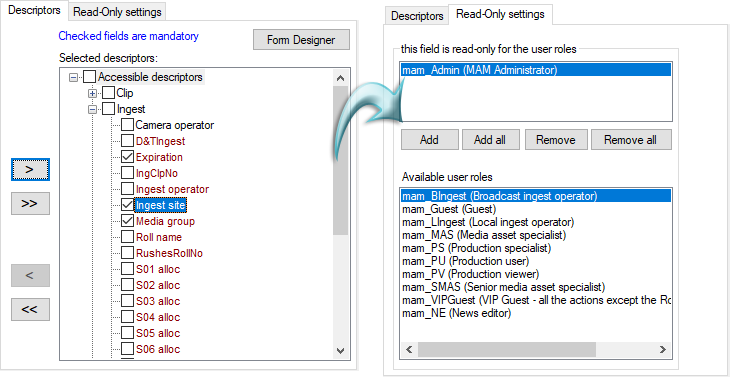Select mam_LIngest (Local ingest operator) role
Screen dimensions: 731x377
pyautogui.click(x=536, y=222)
